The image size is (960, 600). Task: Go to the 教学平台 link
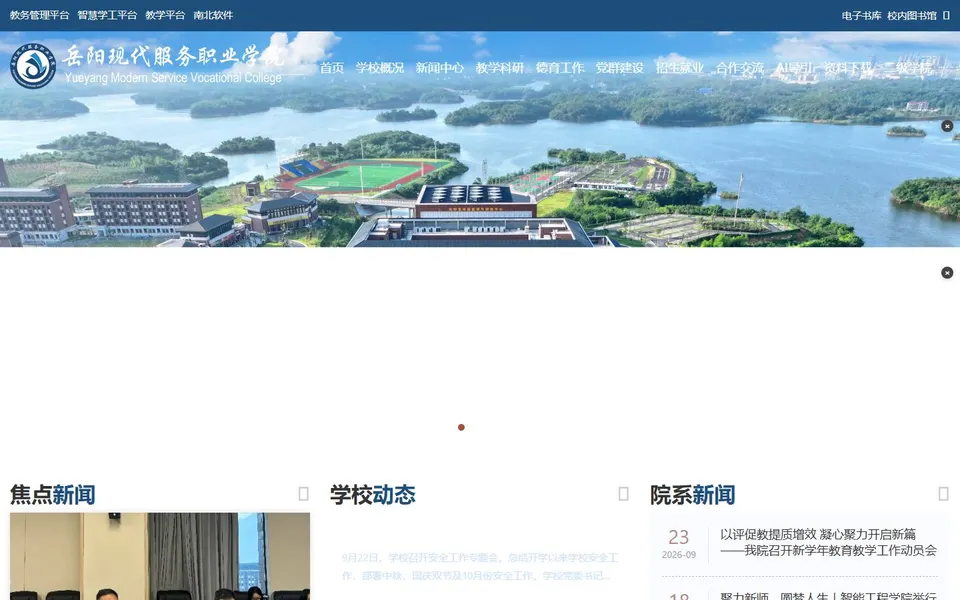point(165,15)
